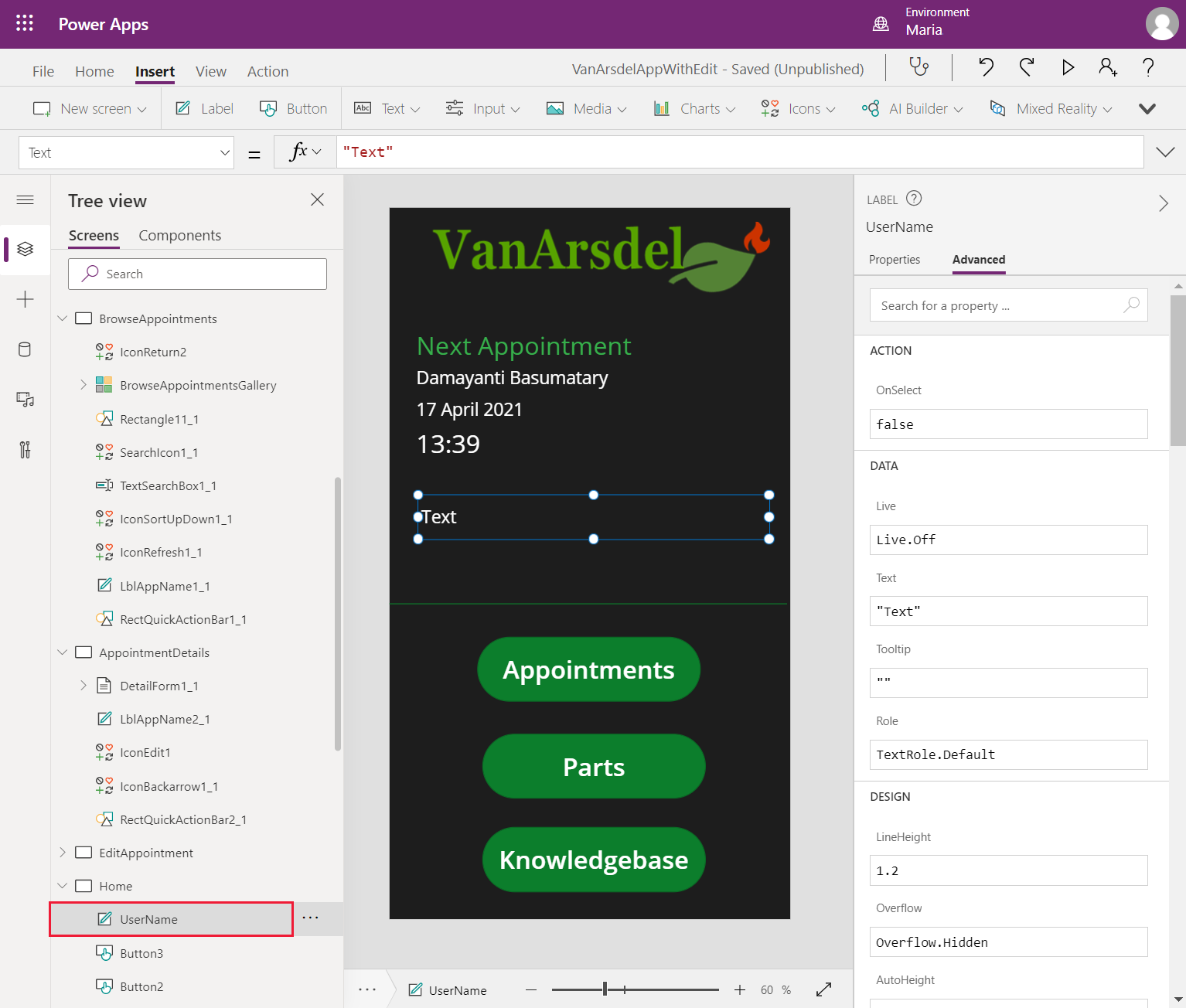Insert a Label control
This screenshot has width=1186, height=1008.
point(205,108)
